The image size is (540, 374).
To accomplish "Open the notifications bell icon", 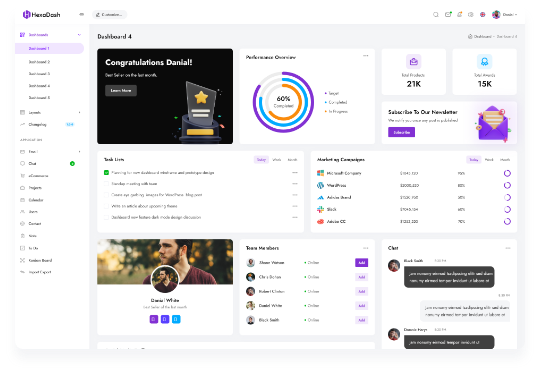I will (459, 14).
